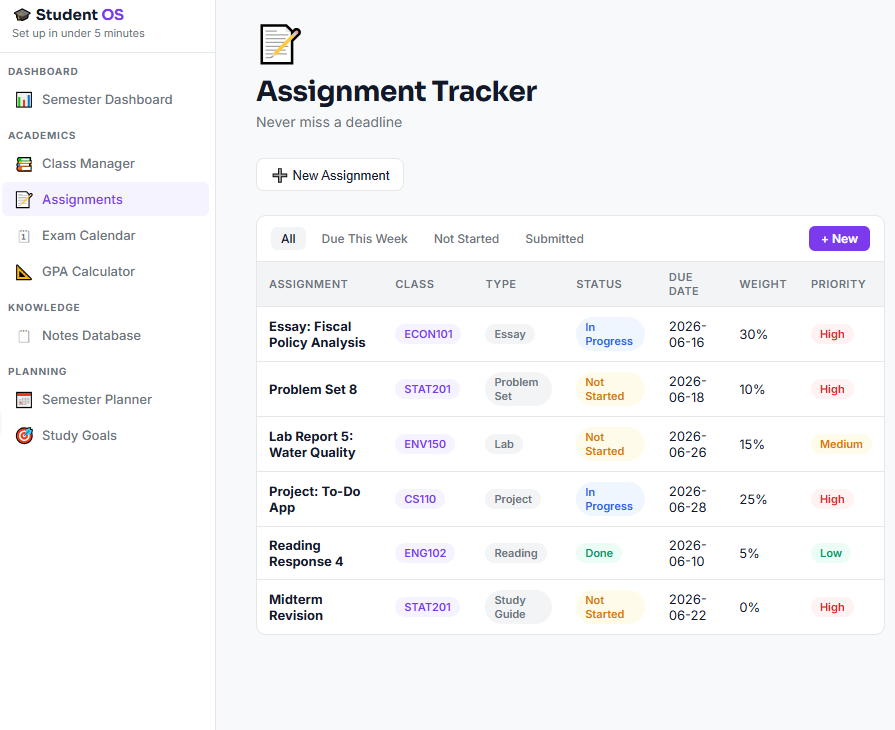Open the Exam Calendar page

pos(106,236)
